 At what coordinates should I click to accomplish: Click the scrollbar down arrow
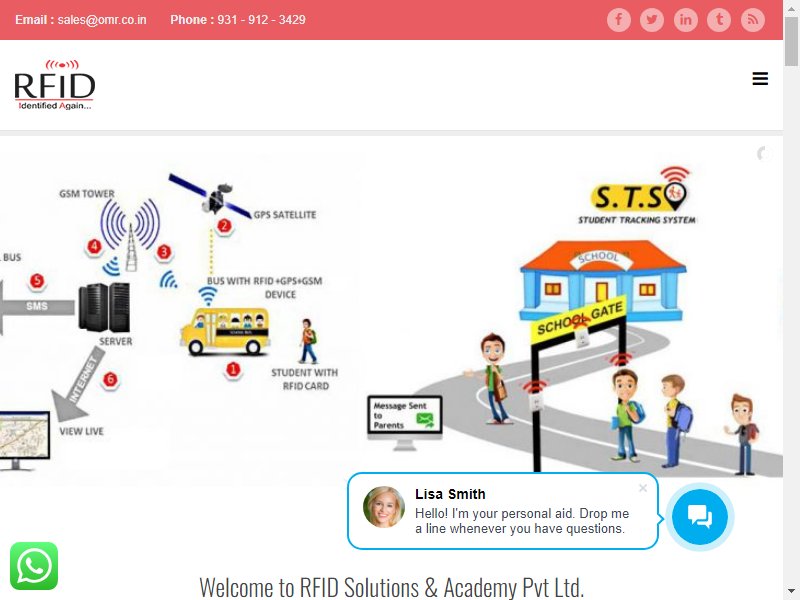tap(791, 592)
